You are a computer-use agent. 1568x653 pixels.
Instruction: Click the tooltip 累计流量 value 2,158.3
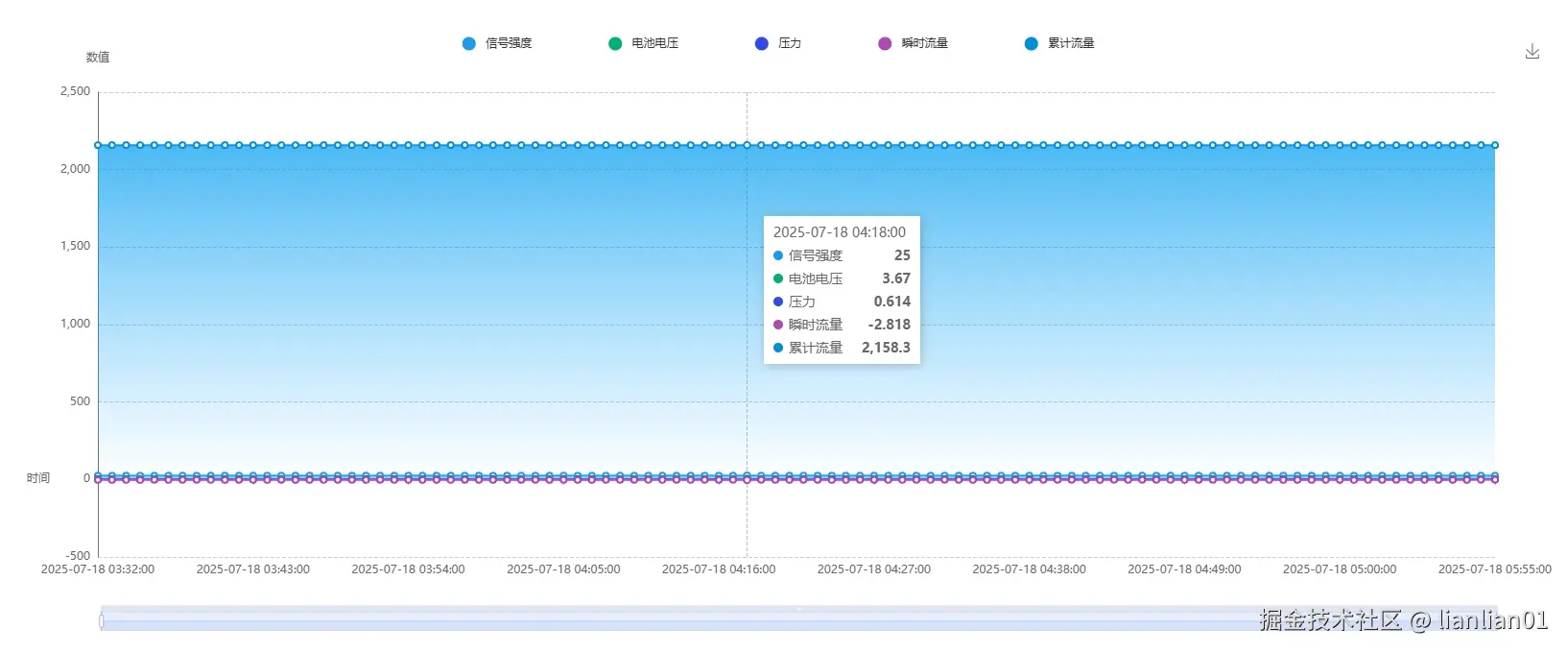(886, 348)
